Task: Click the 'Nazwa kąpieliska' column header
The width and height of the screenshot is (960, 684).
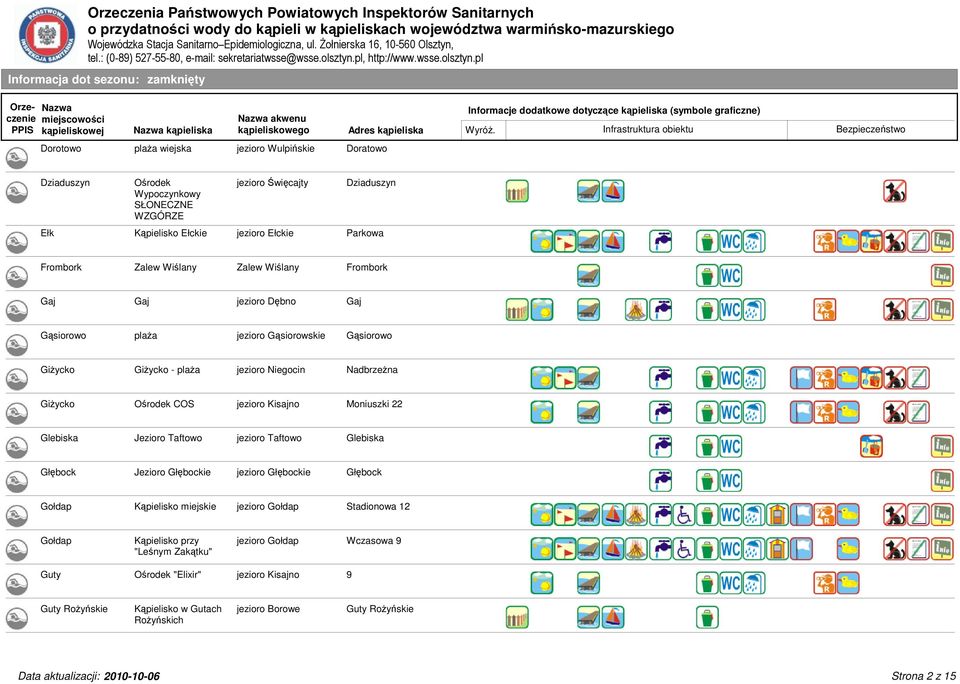Action: 173,130
